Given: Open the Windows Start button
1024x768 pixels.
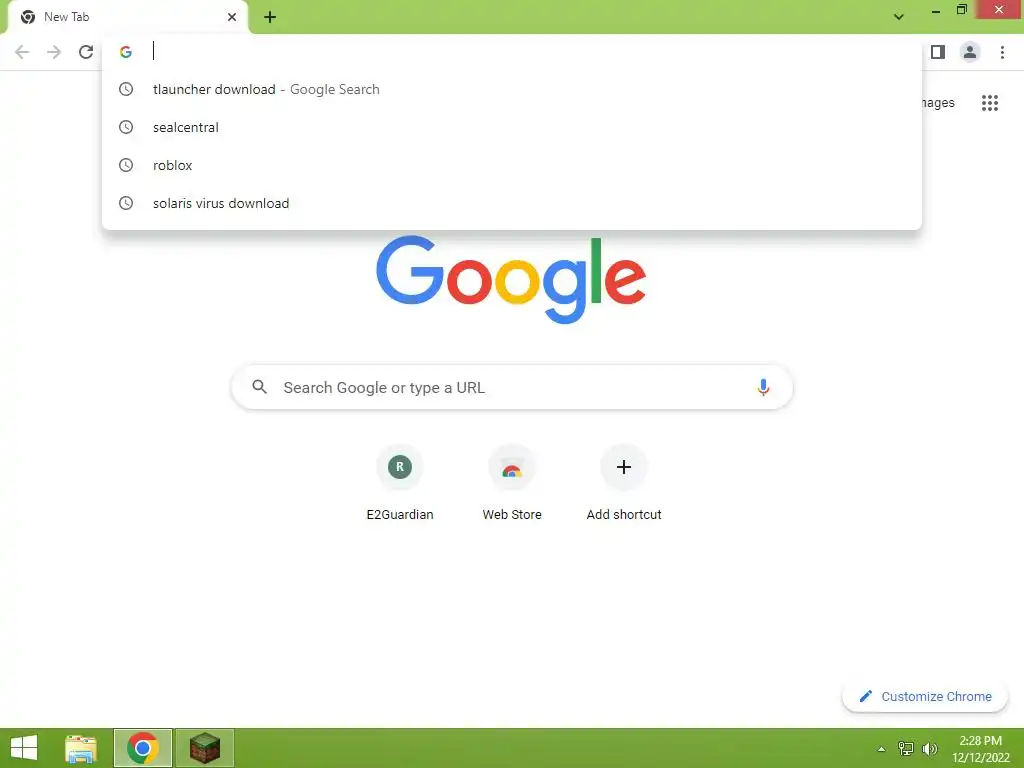Looking at the screenshot, I should 24,748.
